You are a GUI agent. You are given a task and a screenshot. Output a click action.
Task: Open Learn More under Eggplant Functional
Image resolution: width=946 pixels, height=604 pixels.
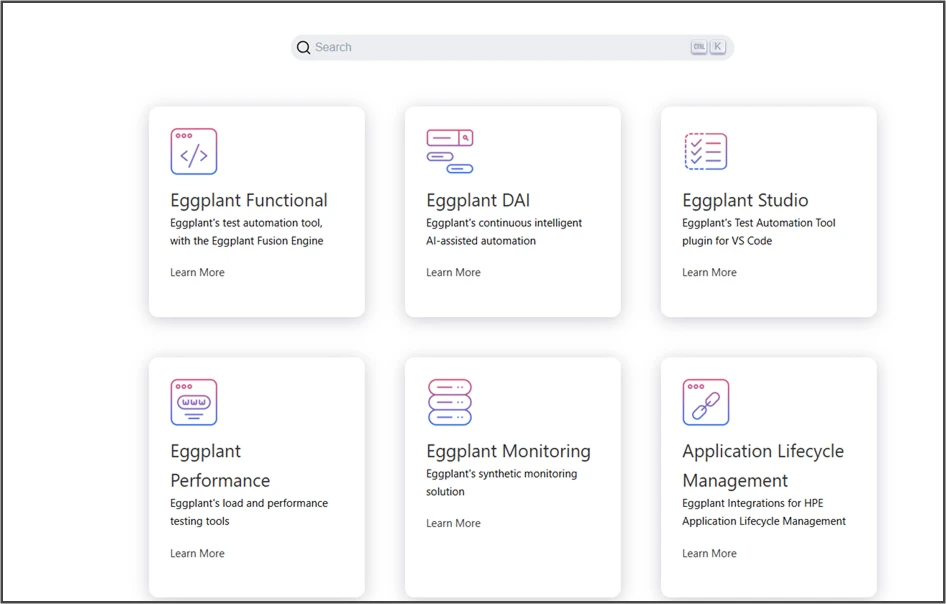click(x=197, y=272)
